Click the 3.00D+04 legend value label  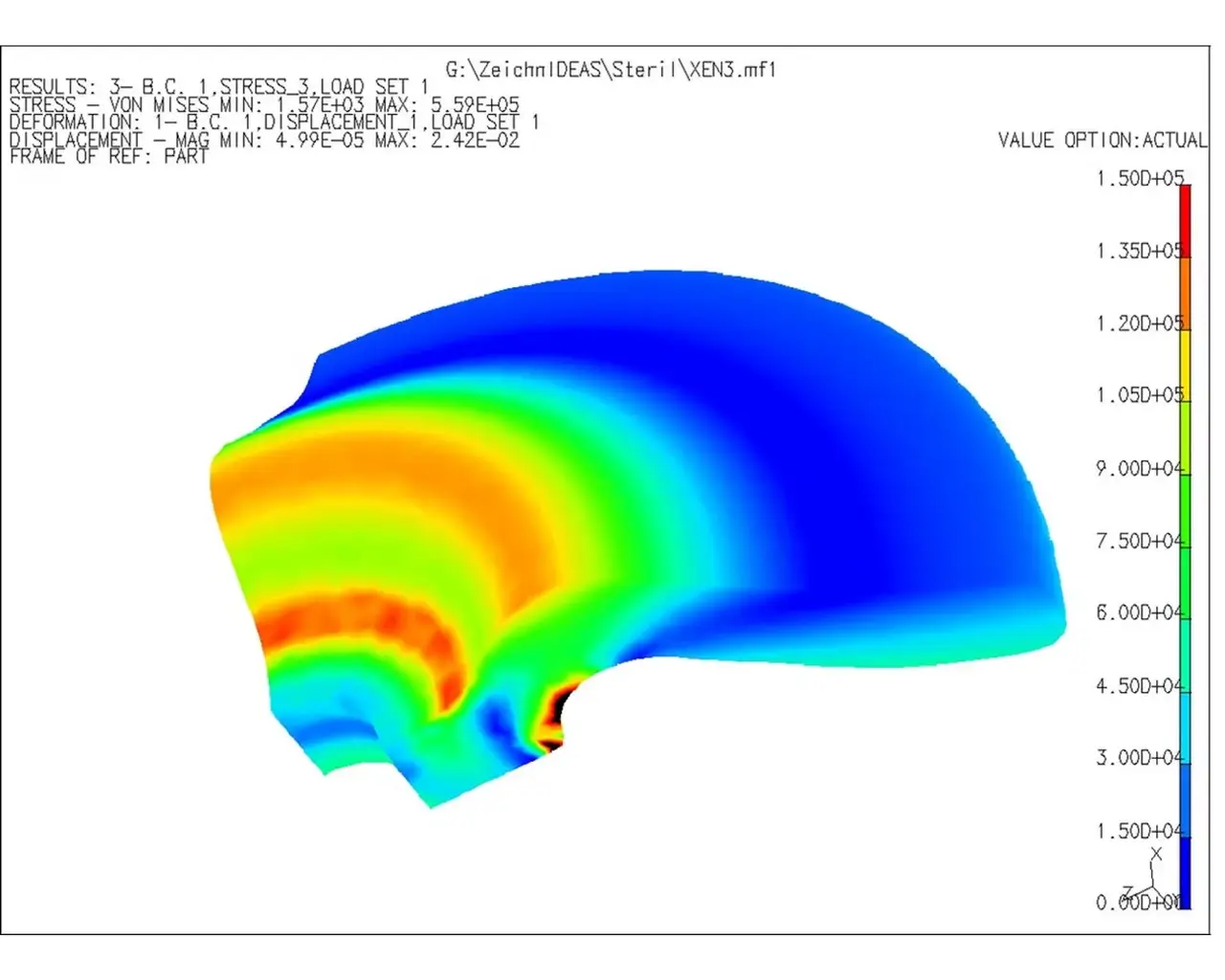1139,758
